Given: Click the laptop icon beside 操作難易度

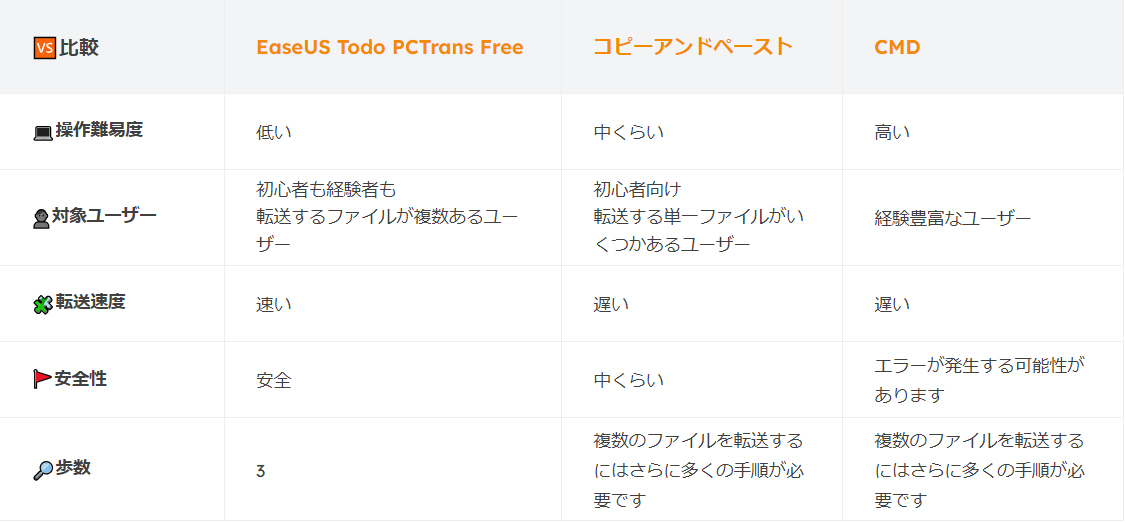Looking at the screenshot, I should click(x=43, y=132).
